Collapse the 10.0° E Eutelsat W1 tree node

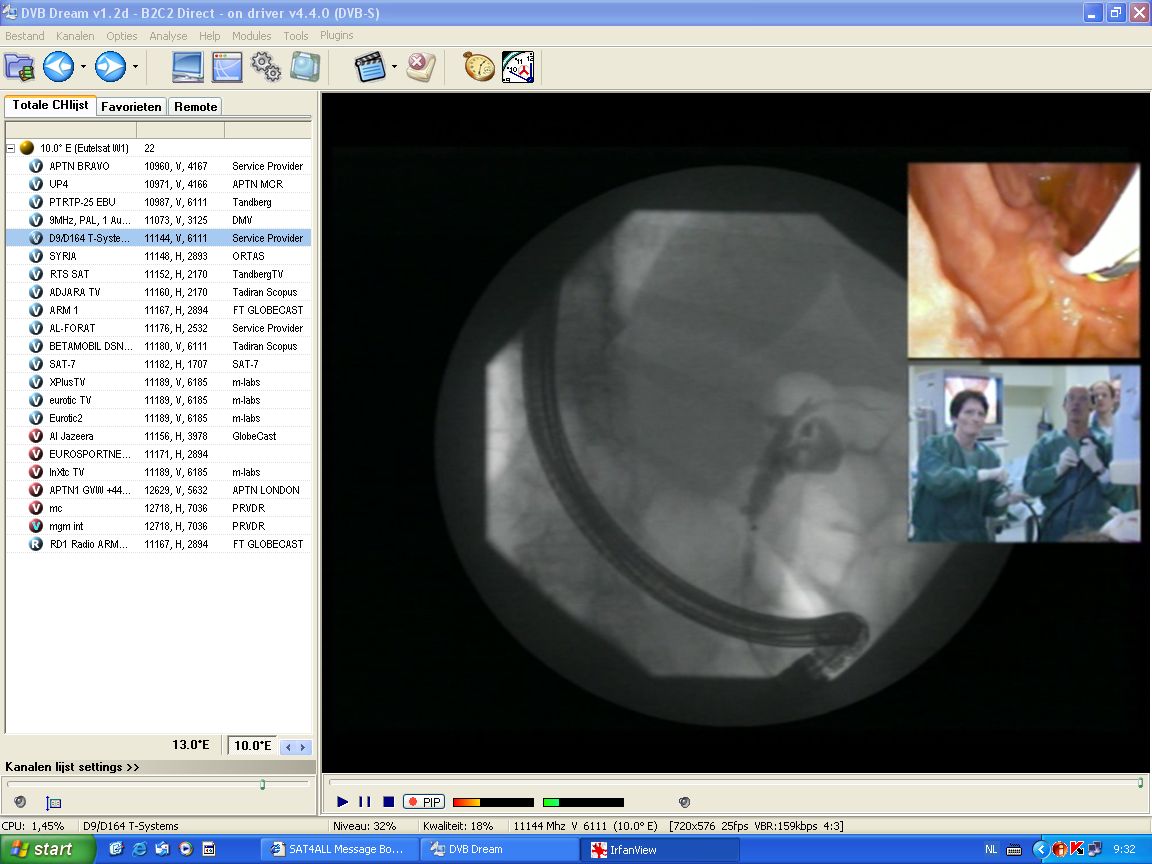click(x=11, y=148)
